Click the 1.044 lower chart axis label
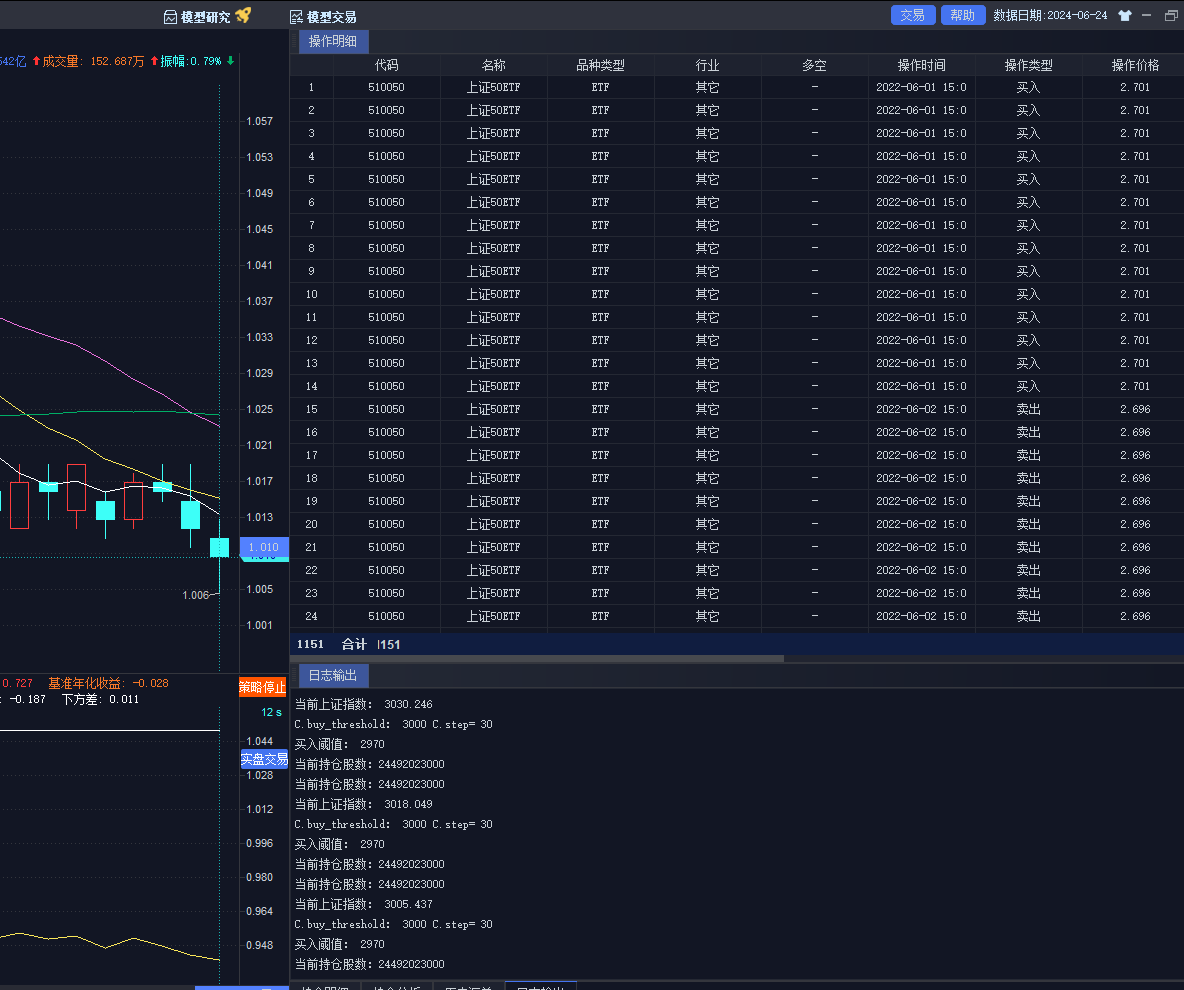The height and width of the screenshot is (990, 1184). (x=259, y=741)
